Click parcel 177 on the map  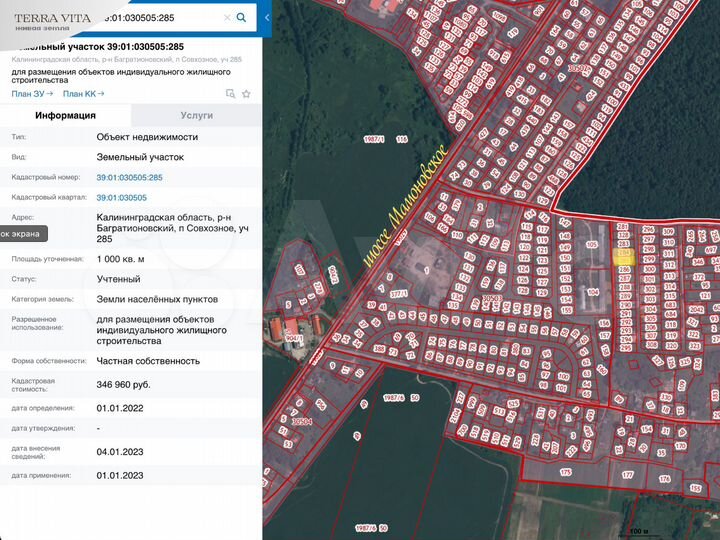pos(627,475)
